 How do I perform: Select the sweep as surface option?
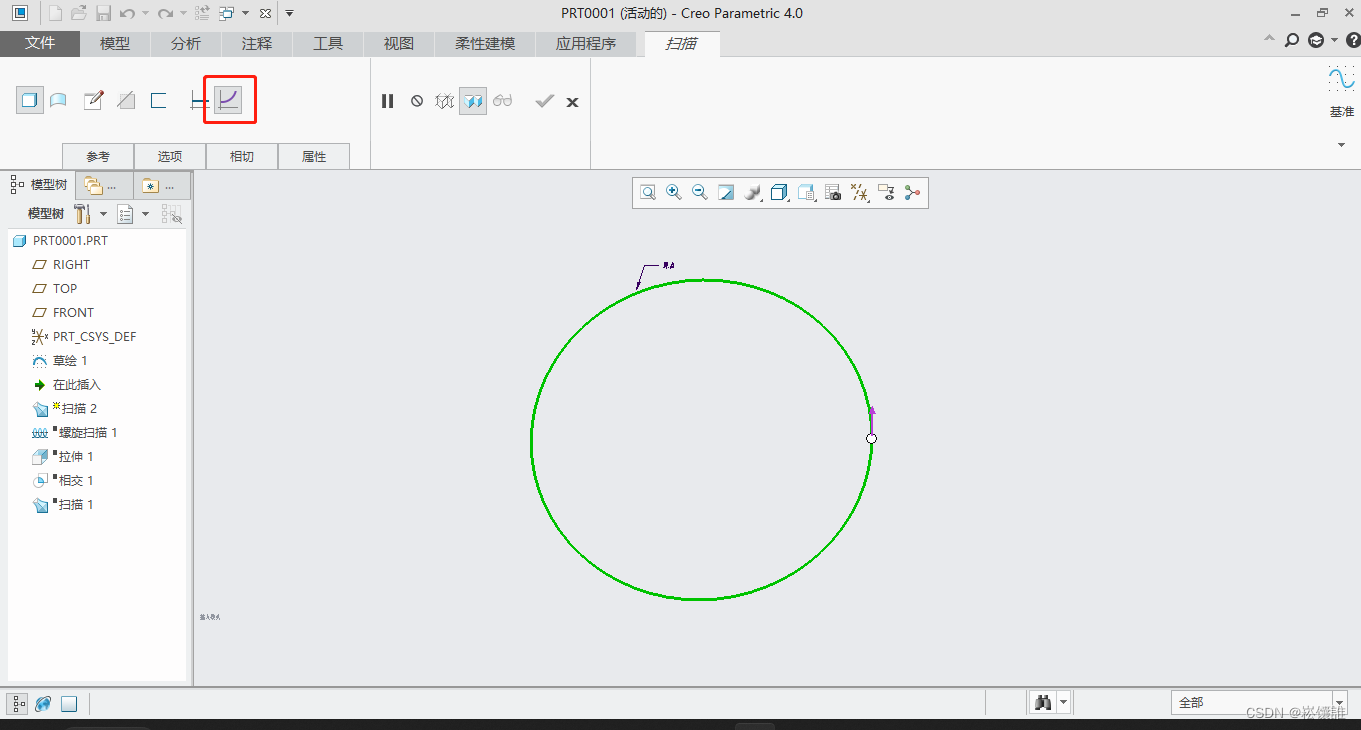tap(58, 100)
